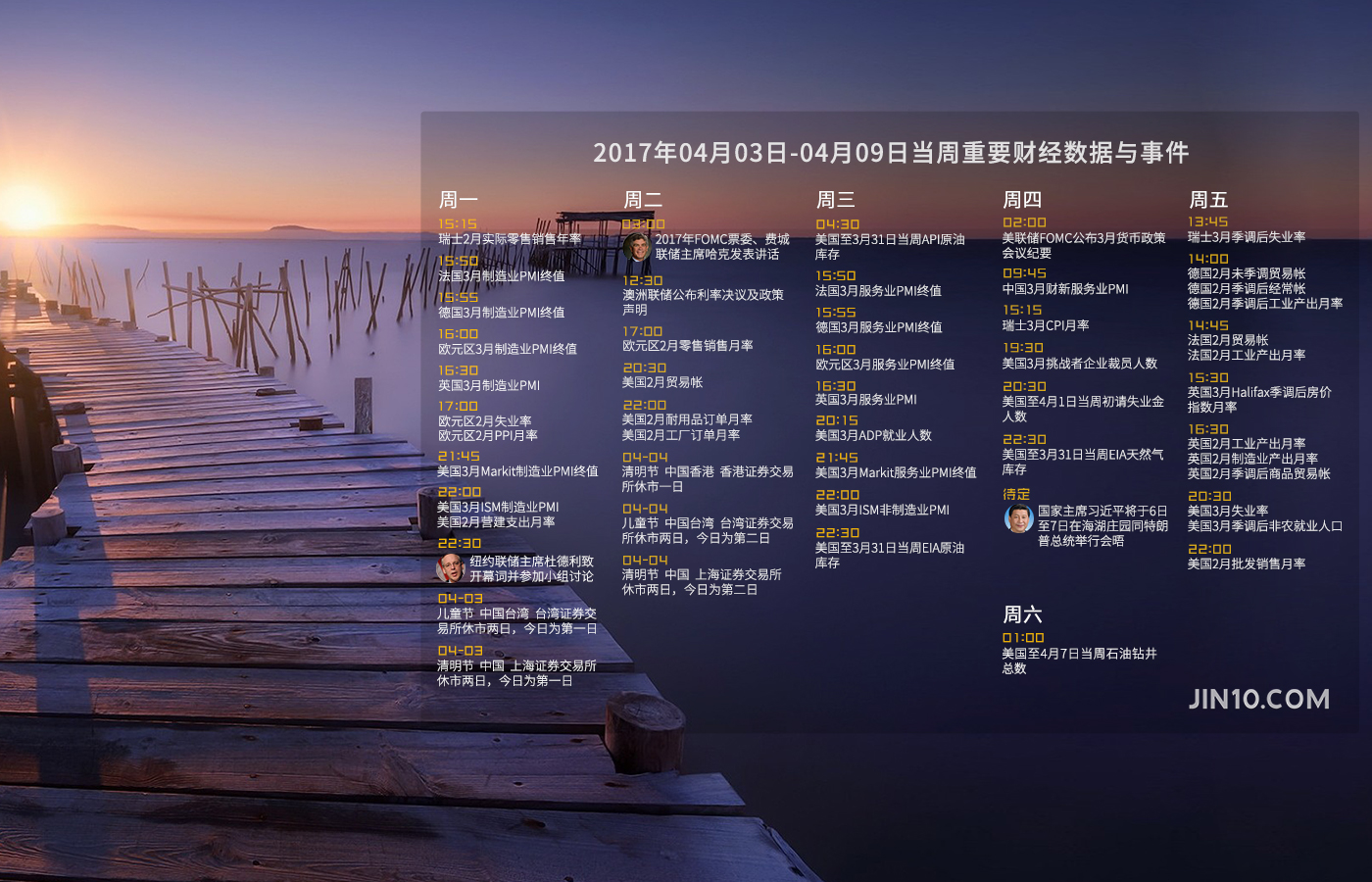The image size is (1372, 882).
Task: Click the FOMC Harker speech portrait
Action: tap(637, 247)
